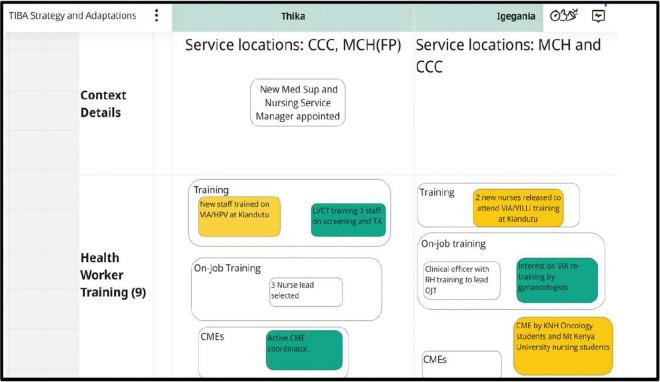Image resolution: width=660 pixels, height=382 pixels.
Task: Select the Thika column header
Action: pyautogui.click(x=293, y=16)
